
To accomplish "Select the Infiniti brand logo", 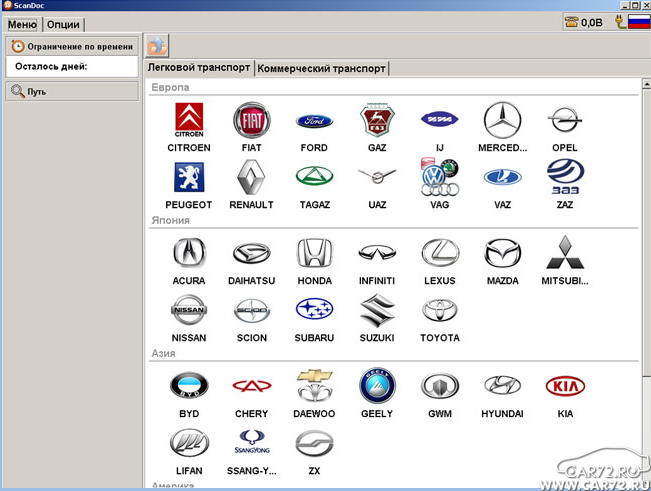I will coord(377,252).
